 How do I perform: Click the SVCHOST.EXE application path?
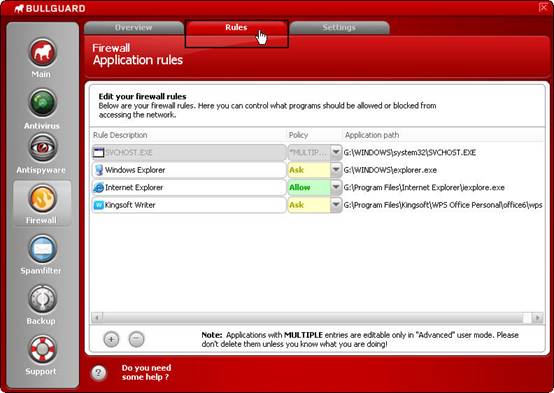(409, 152)
